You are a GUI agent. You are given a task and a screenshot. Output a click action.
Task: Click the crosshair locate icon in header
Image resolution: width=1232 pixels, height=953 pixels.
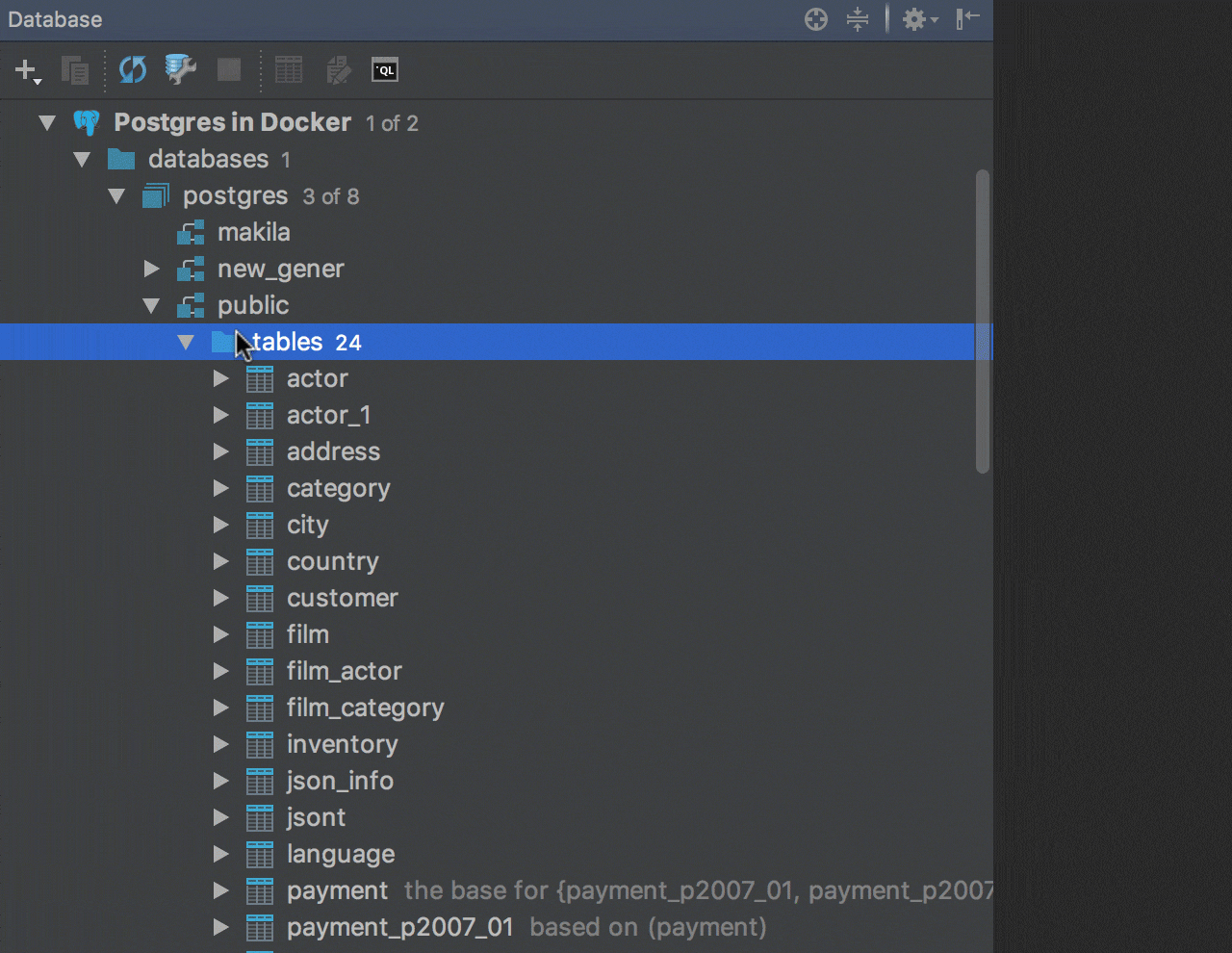click(x=816, y=19)
